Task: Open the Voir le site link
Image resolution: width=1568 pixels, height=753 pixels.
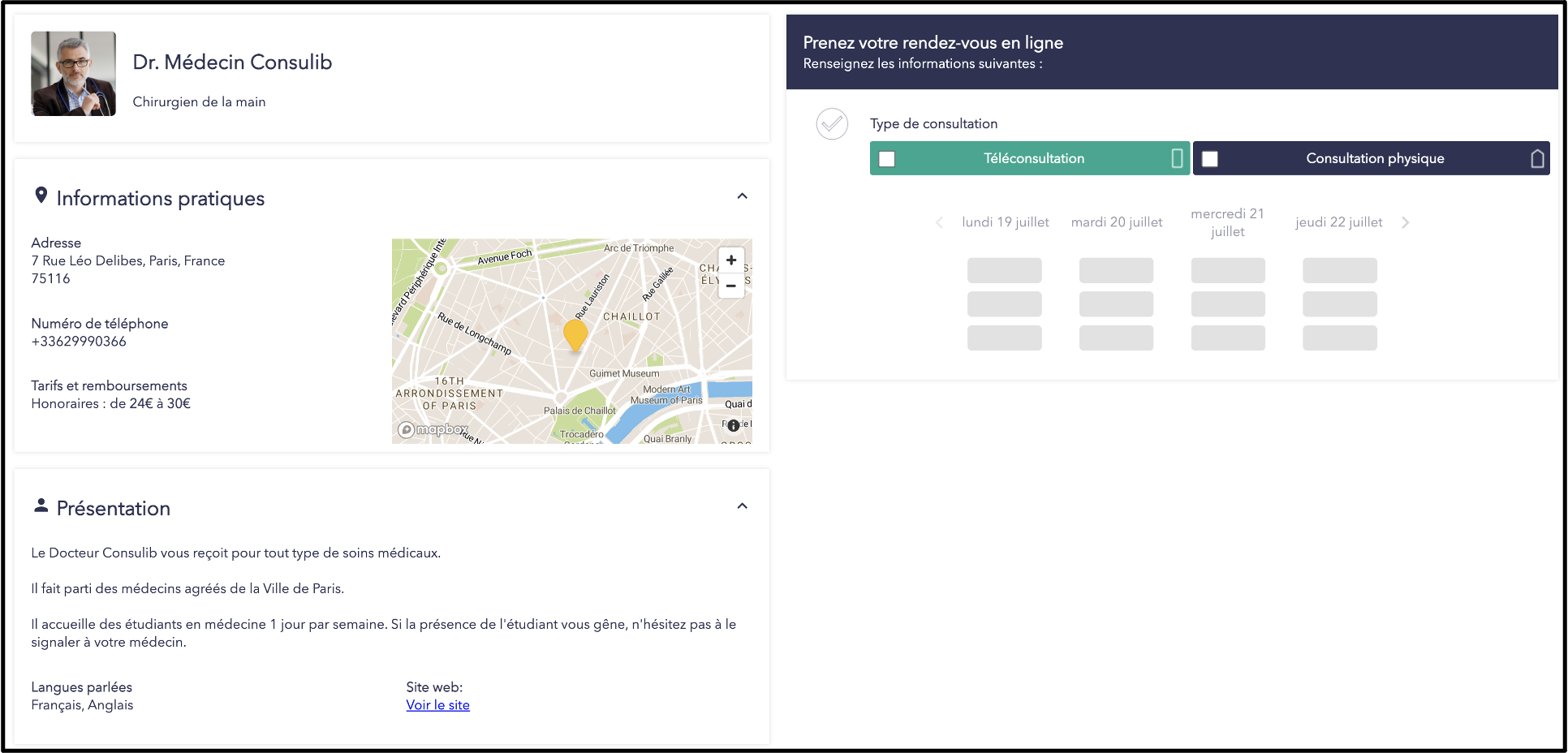Action: [437, 705]
